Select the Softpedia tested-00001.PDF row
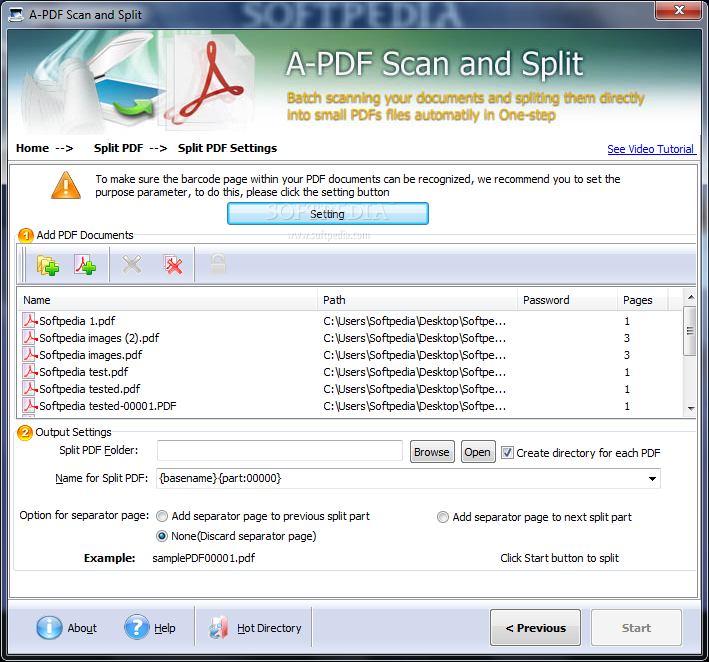Image resolution: width=709 pixels, height=662 pixels. pyautogui.click(x=350, y=406)
